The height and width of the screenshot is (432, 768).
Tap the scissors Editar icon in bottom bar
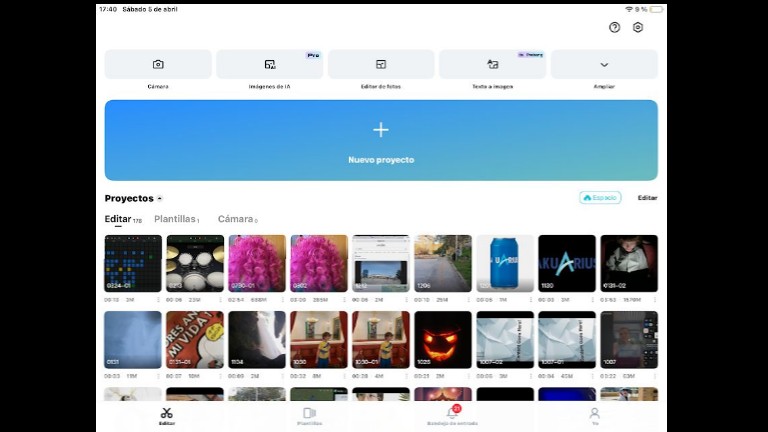(x=166, y=413)
